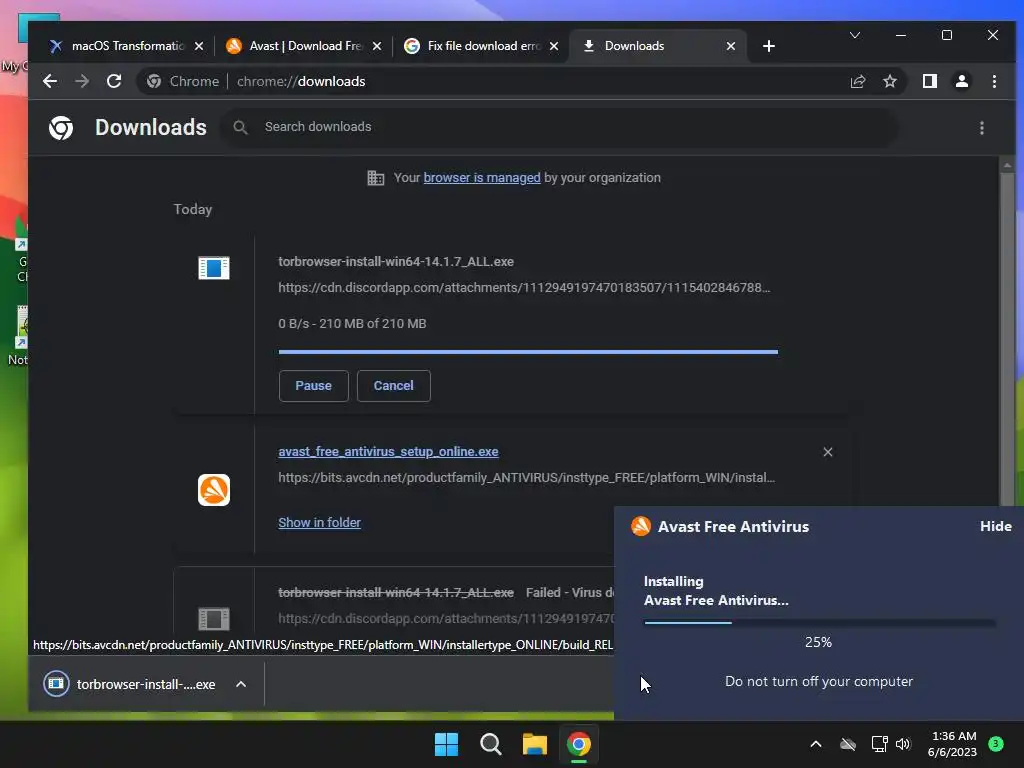Reload the downloads page

[x=114, y=81]
